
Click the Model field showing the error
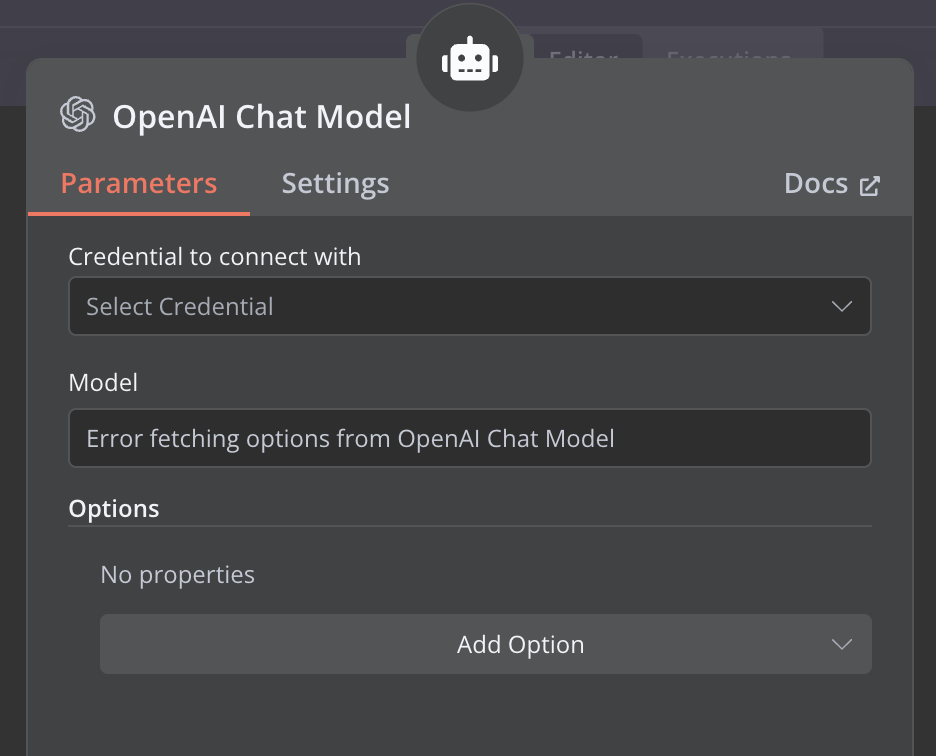pos(469,438)
